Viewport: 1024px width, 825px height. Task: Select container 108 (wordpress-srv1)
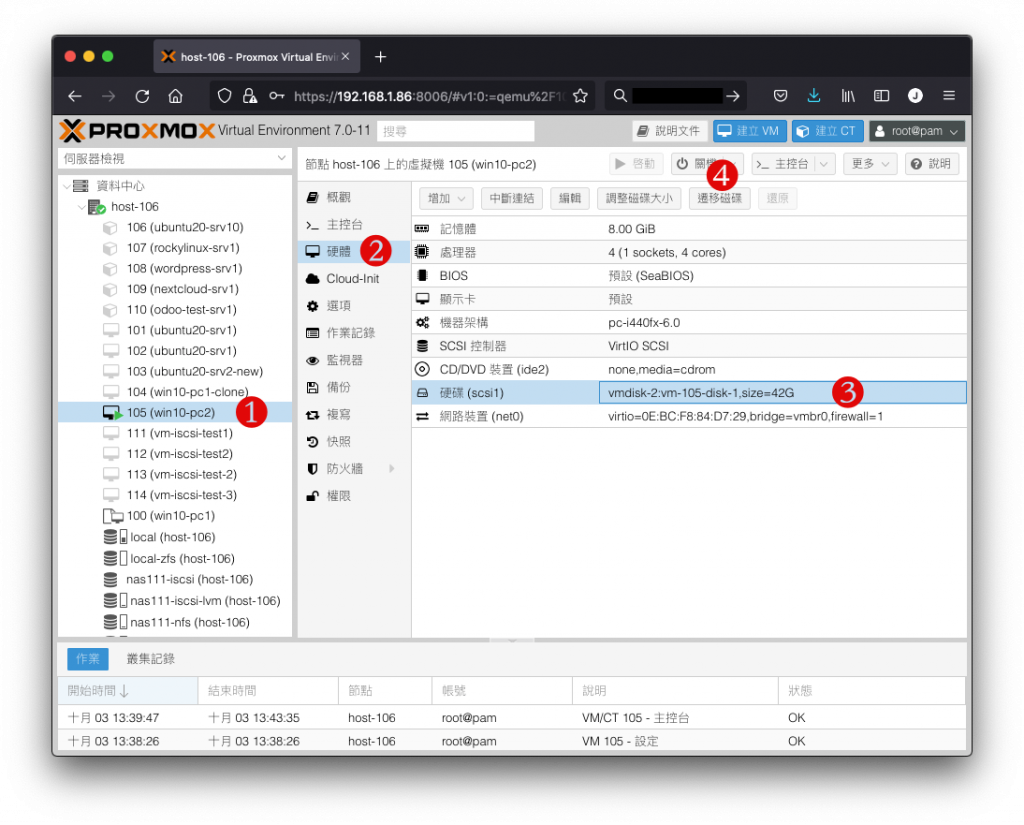click(175, 268)
